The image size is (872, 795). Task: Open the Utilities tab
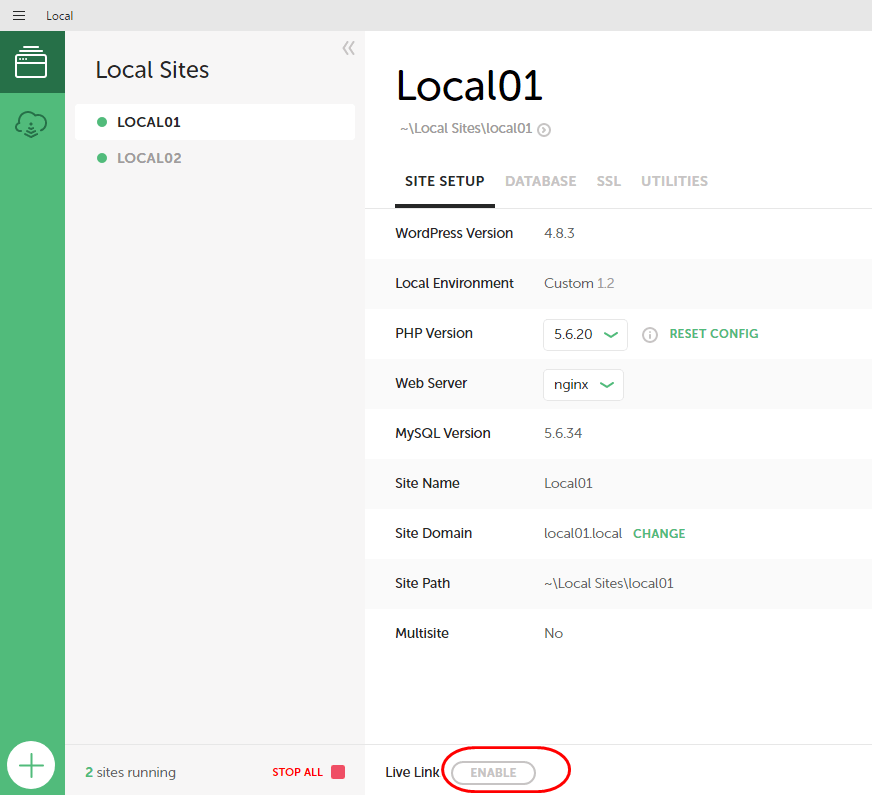675,181
